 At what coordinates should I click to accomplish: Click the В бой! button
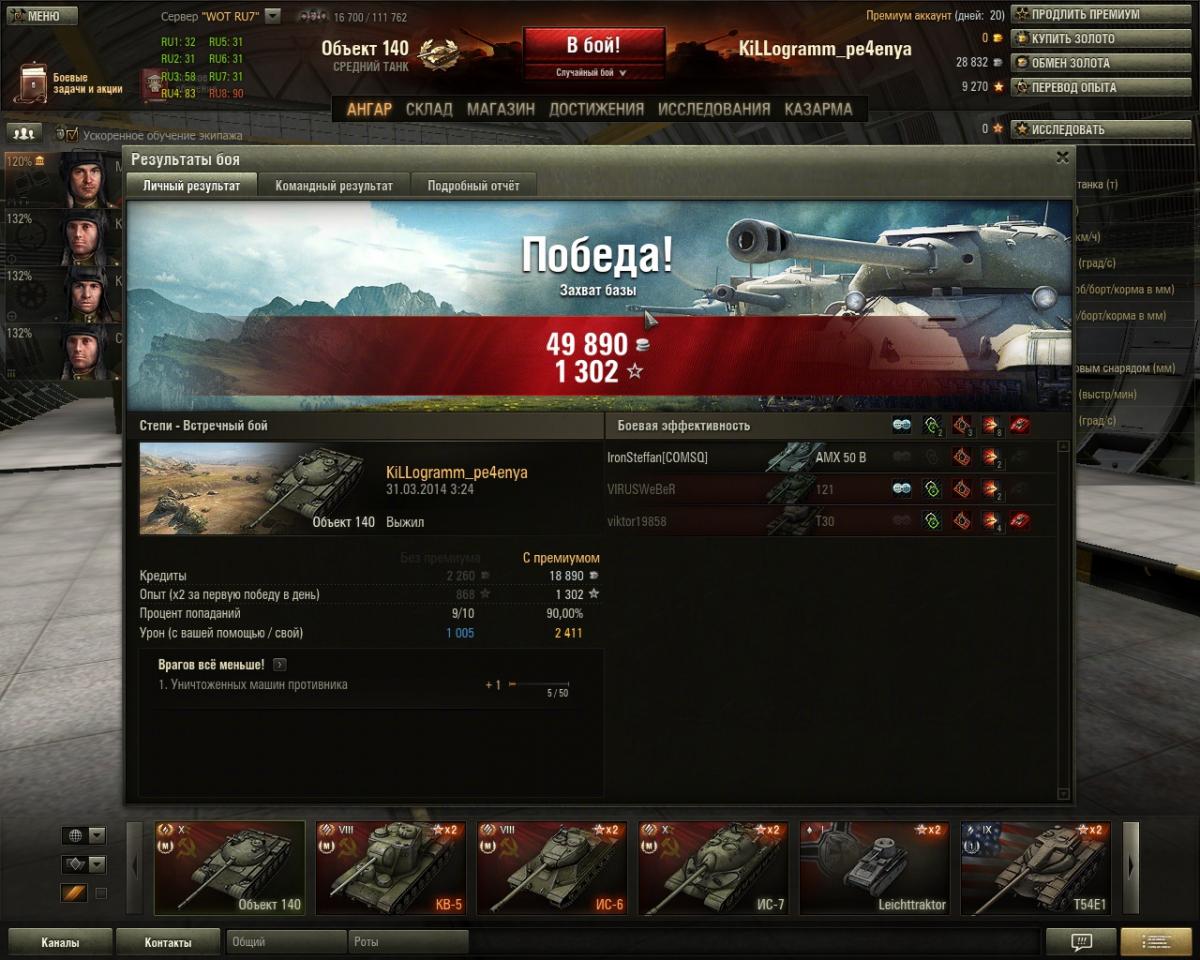[593, 46]
